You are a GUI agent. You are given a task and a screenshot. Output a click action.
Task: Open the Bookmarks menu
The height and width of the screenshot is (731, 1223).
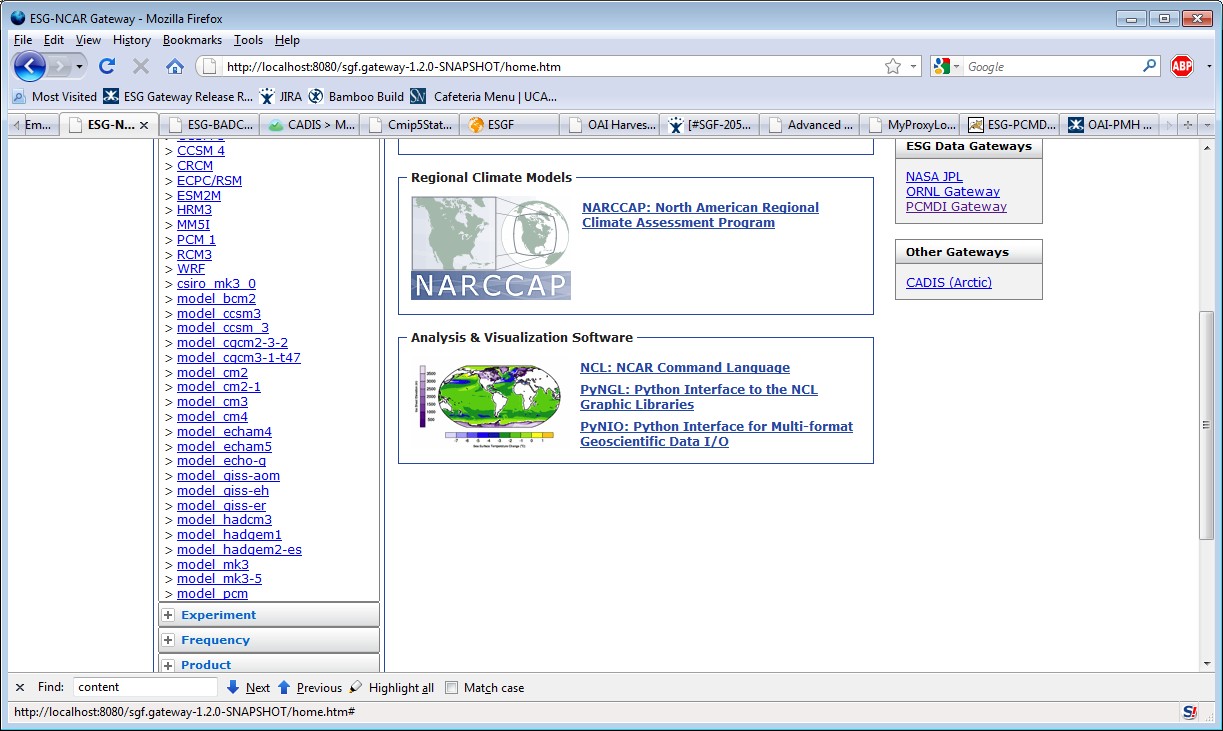(192, 40)
